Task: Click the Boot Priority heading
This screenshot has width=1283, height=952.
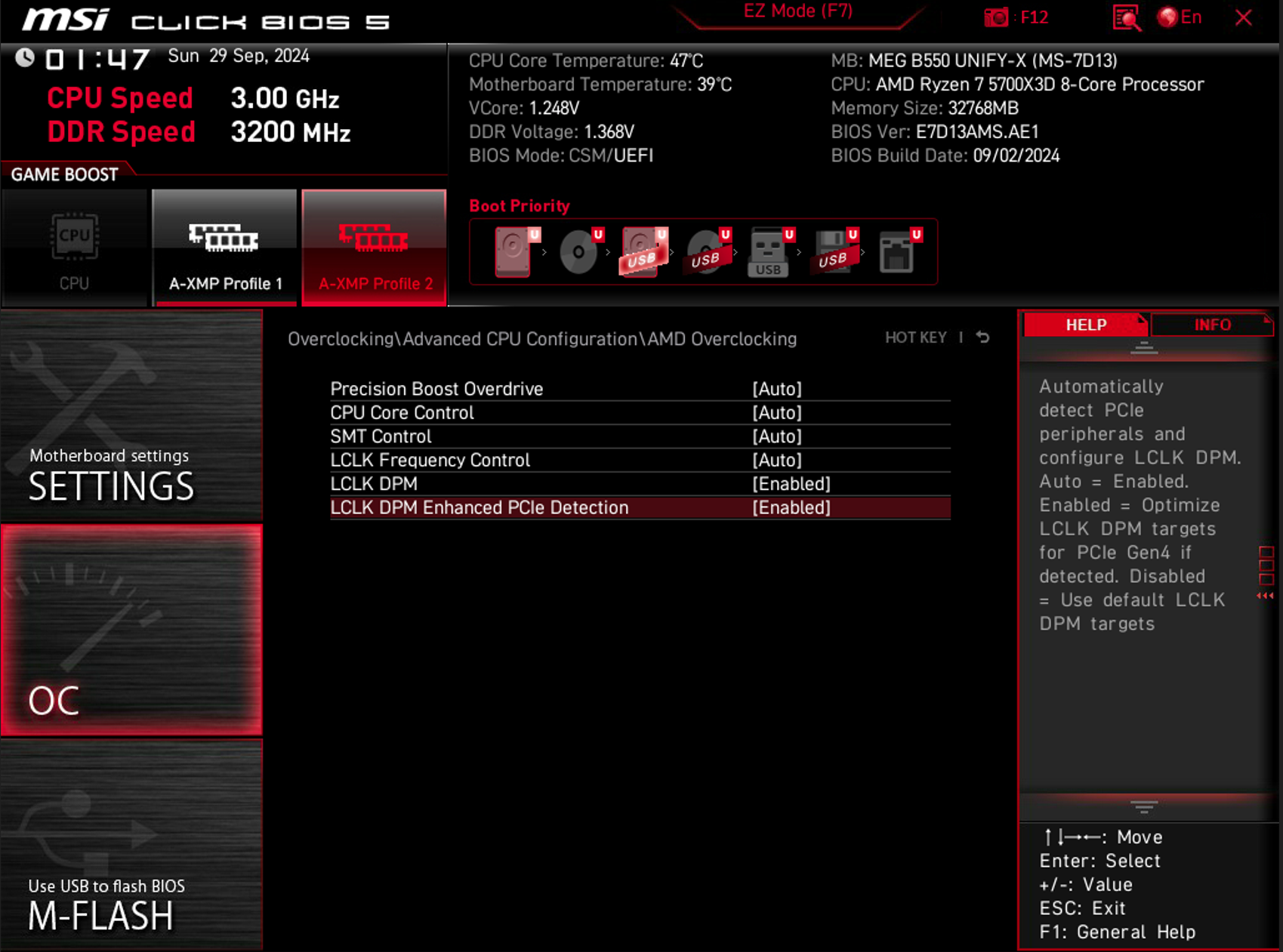Action: [520, 206]
